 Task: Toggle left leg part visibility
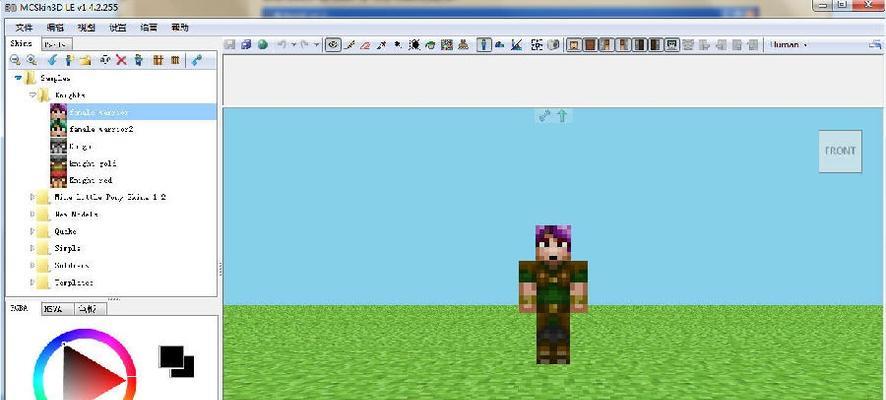640,45
